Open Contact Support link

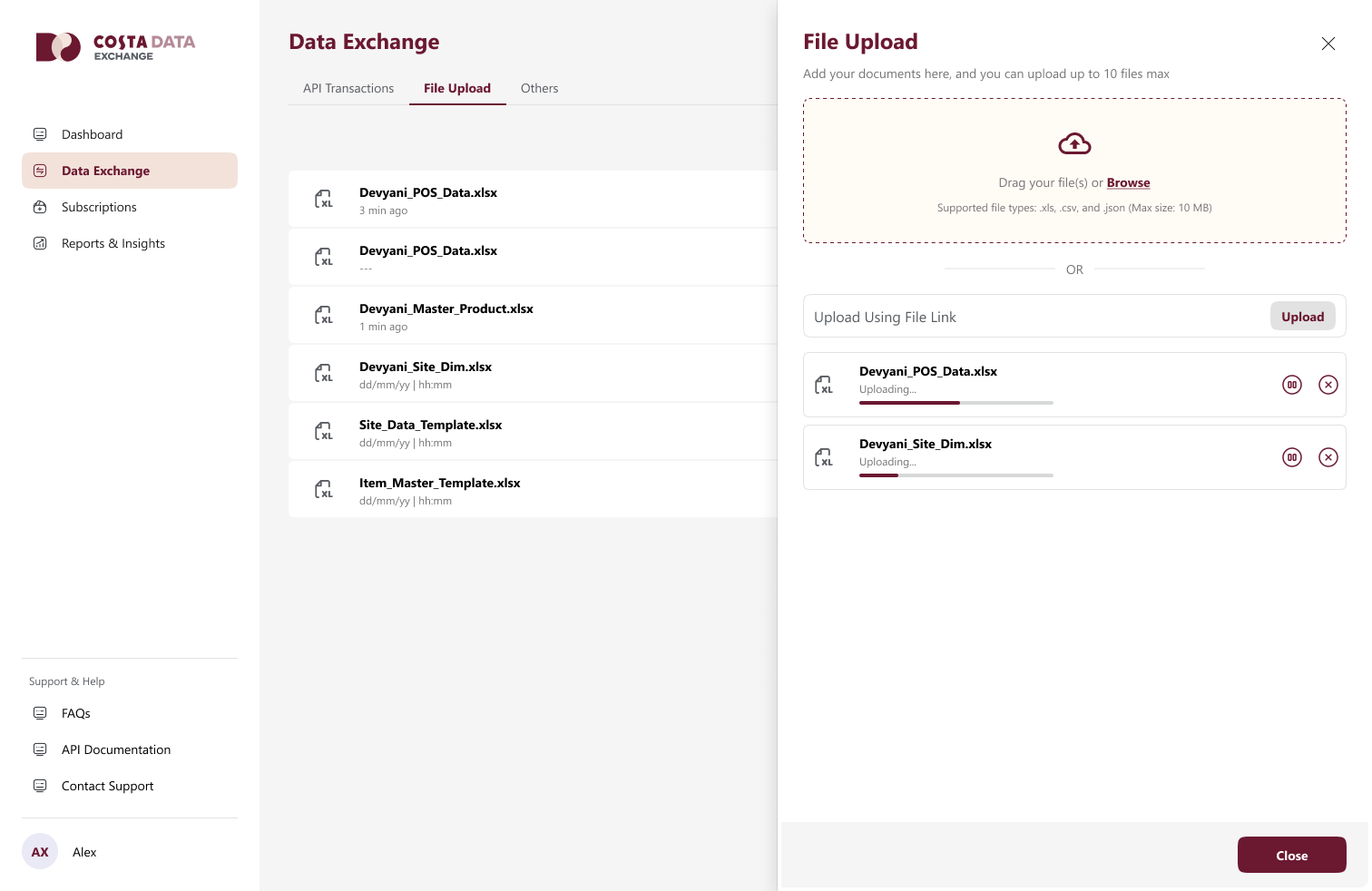click(x=130, y=786)
